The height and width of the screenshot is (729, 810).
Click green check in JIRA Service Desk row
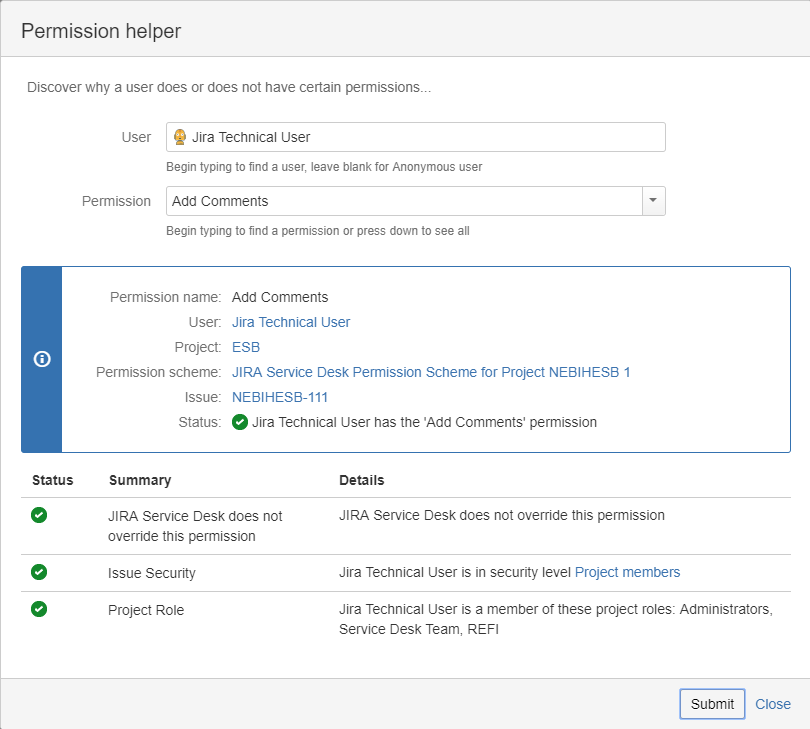[39, 515]
